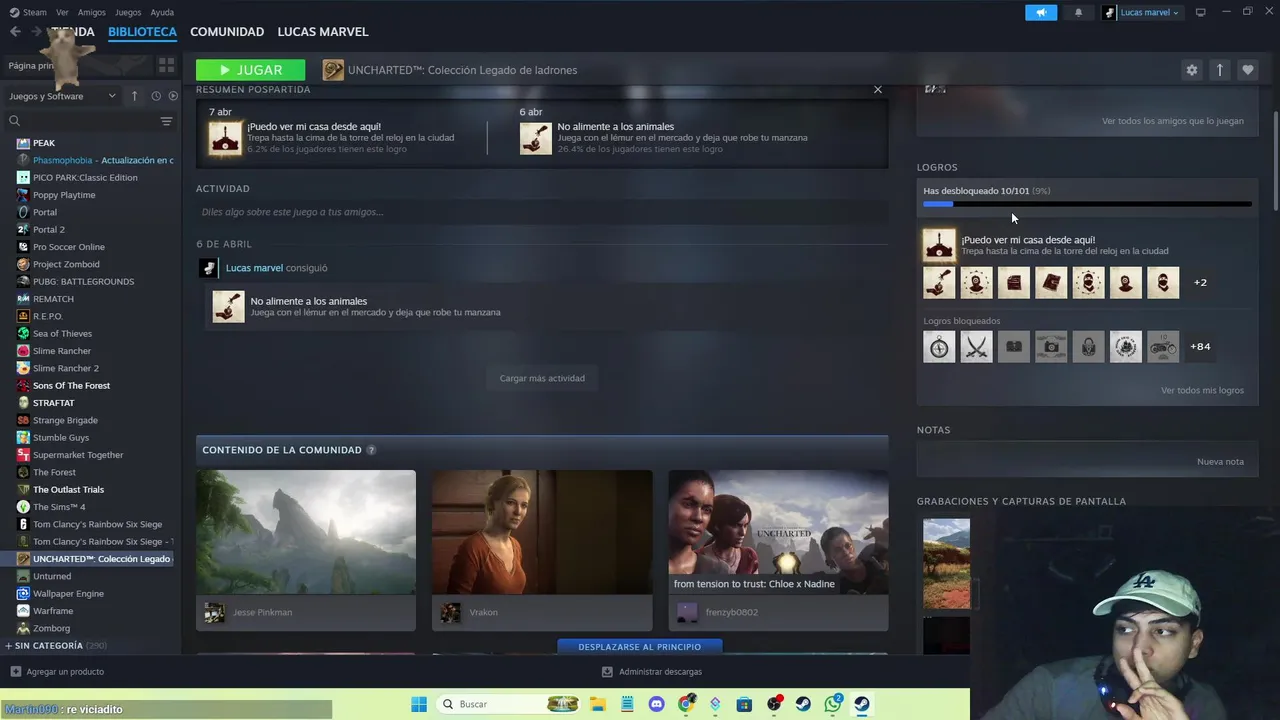Expand the Sin categoría section
The height and width of the screenshot is (720, 1280).
(55, 646)
